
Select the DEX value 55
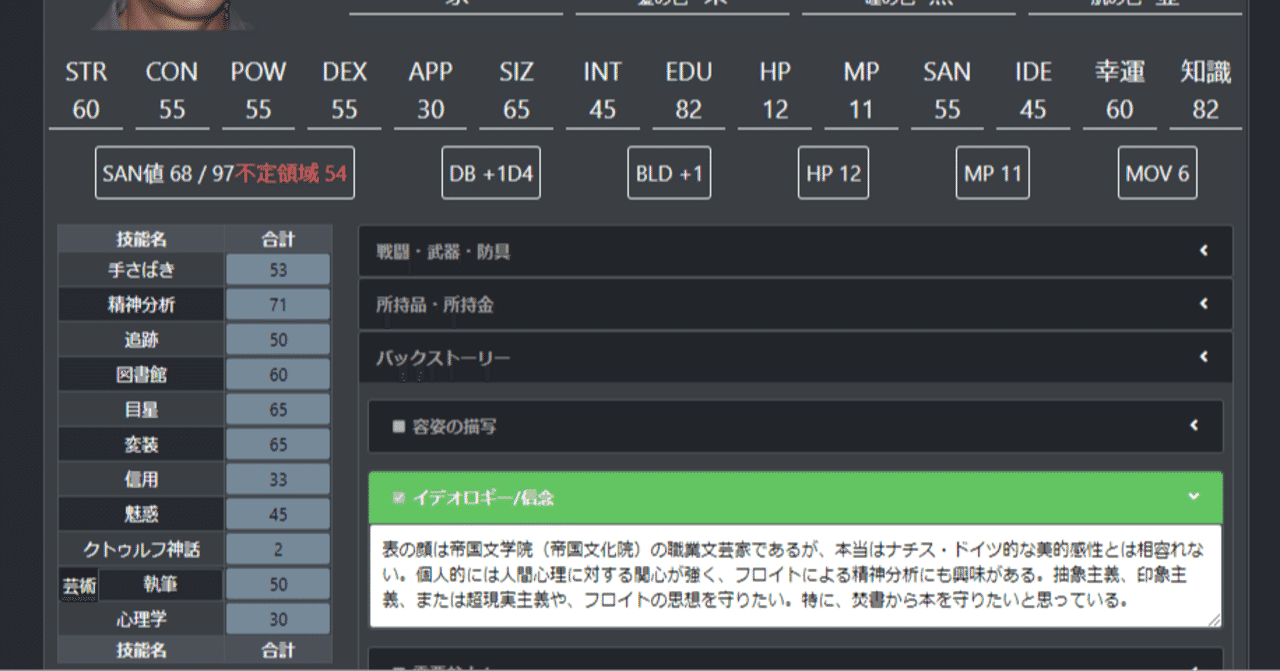[x=344, y=110]
